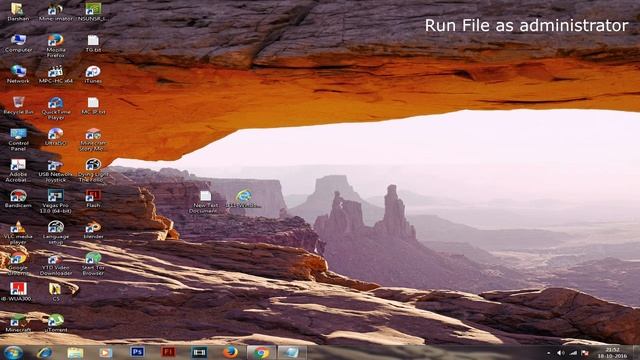Open Windows Explorer from the taskbar
Image resolution: width=640 pixels, height=360 pixels.
pos(75,352)
